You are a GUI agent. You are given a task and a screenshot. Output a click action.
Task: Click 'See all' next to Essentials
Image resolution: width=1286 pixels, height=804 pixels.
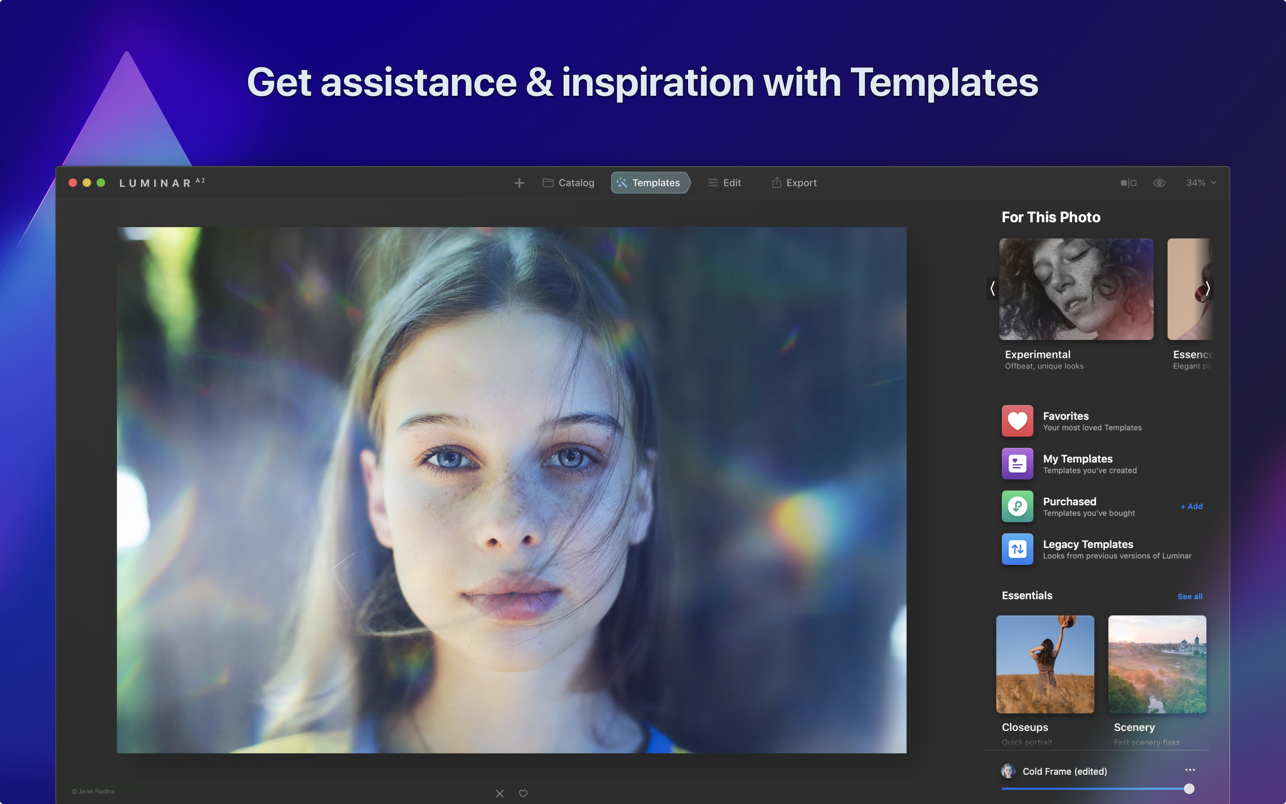coord(1190,597)
